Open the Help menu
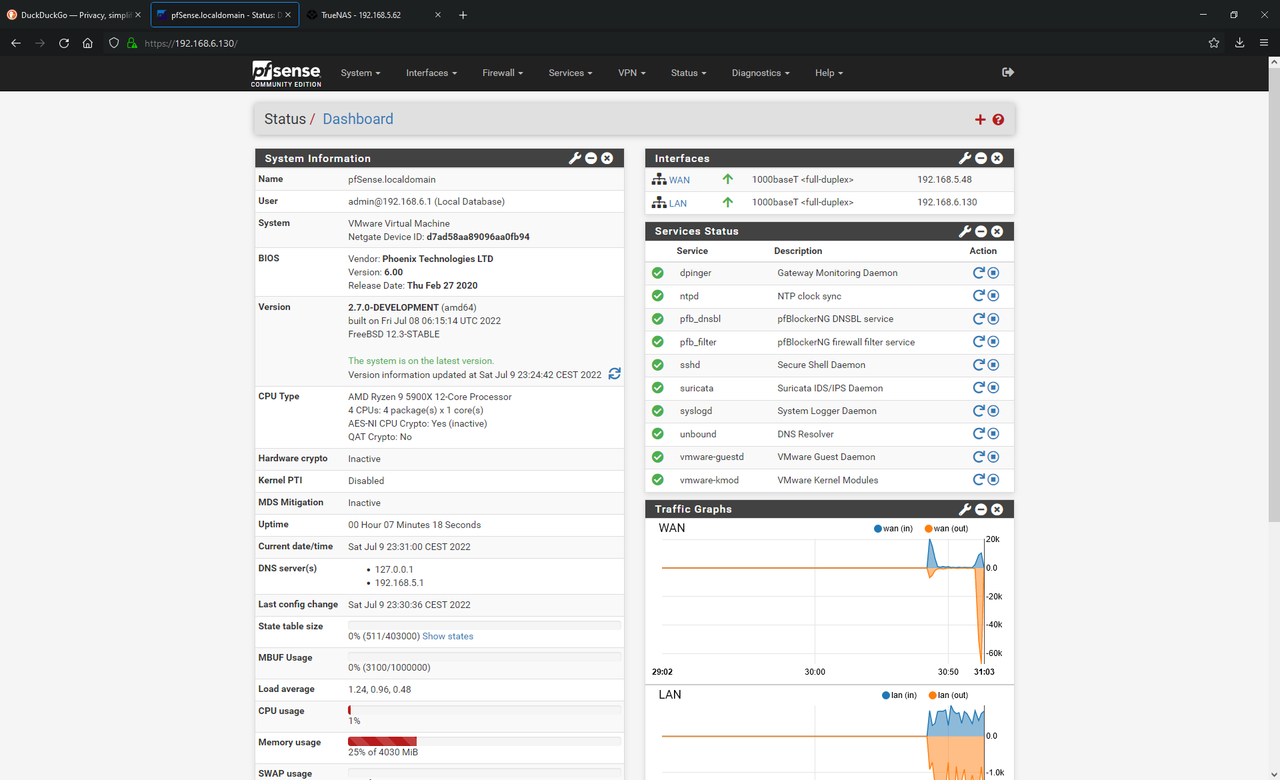Viewport: 1280px width, 780px height. tap(828, 73)
